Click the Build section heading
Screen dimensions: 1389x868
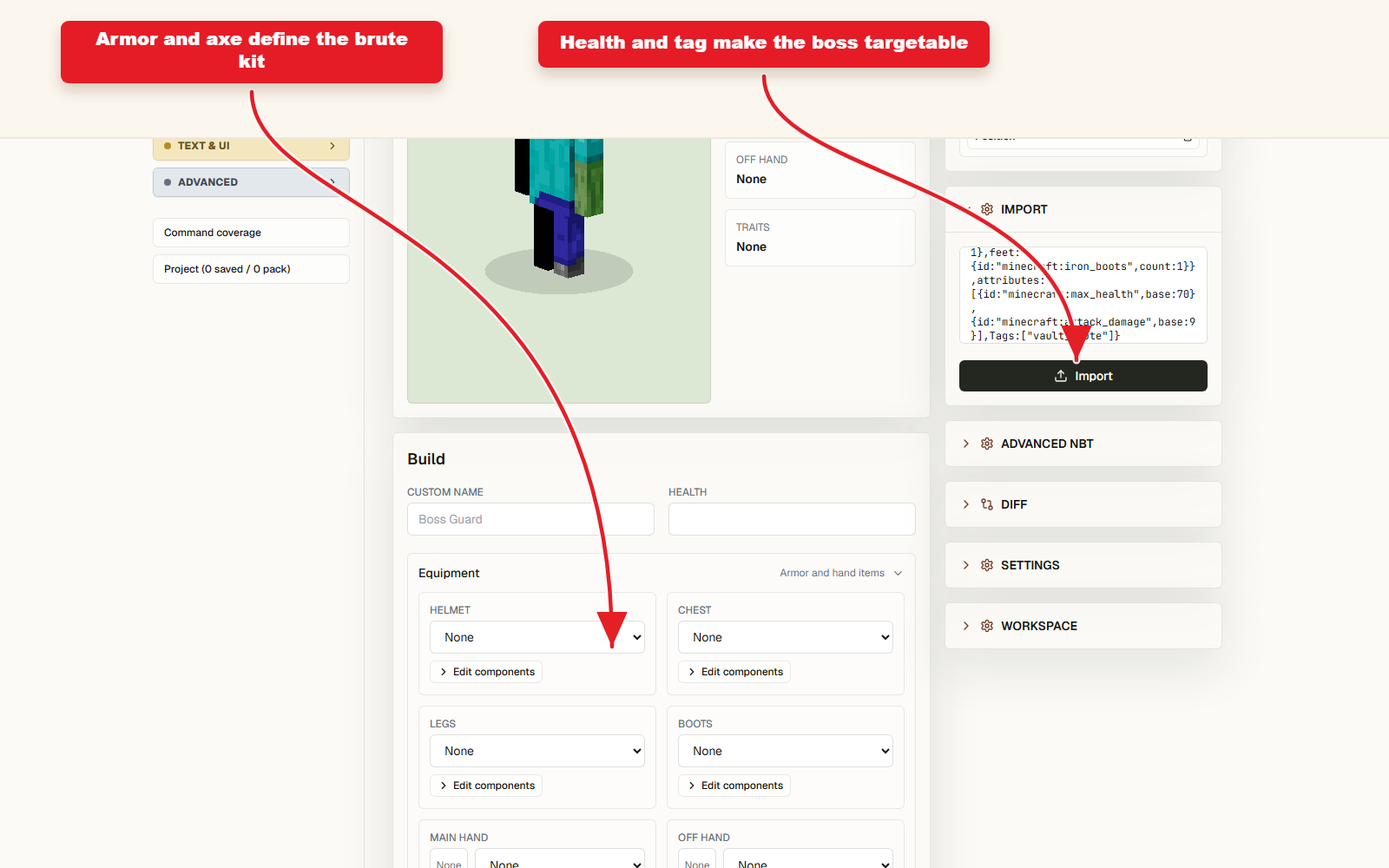pyautogui.click(x=426, y=459)
